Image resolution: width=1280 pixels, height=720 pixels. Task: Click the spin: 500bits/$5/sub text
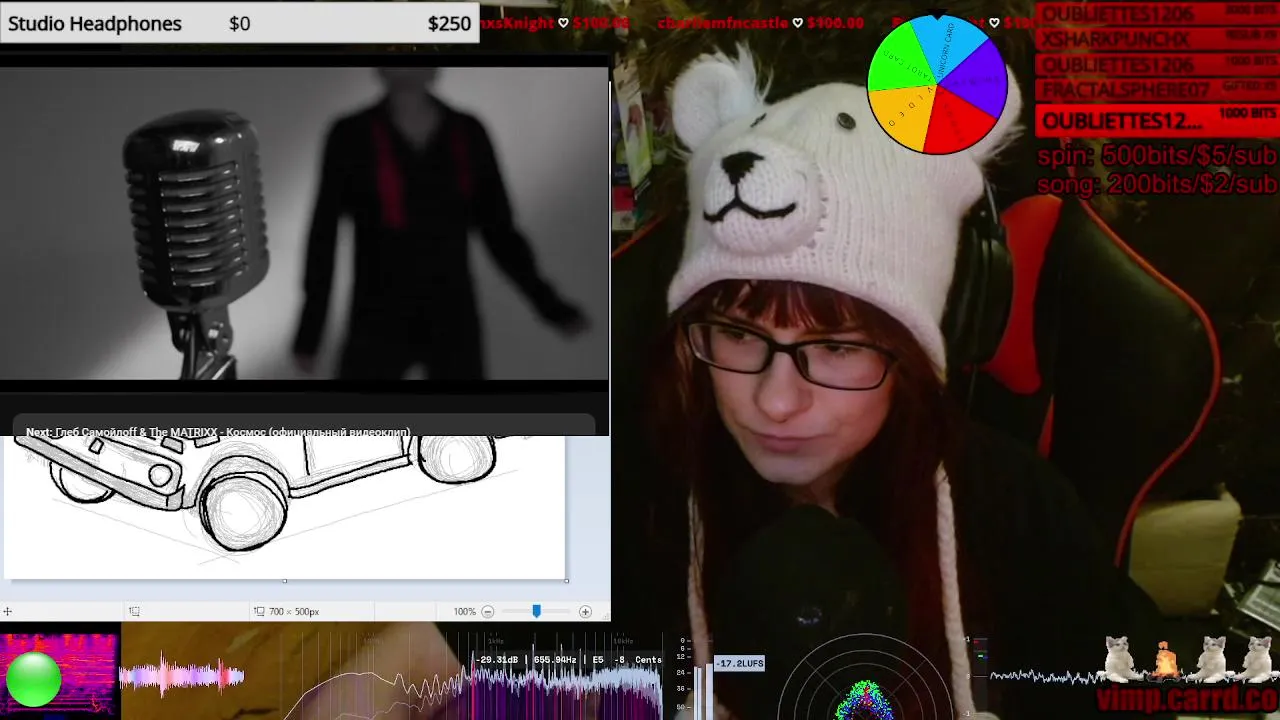coord(1157,156)
